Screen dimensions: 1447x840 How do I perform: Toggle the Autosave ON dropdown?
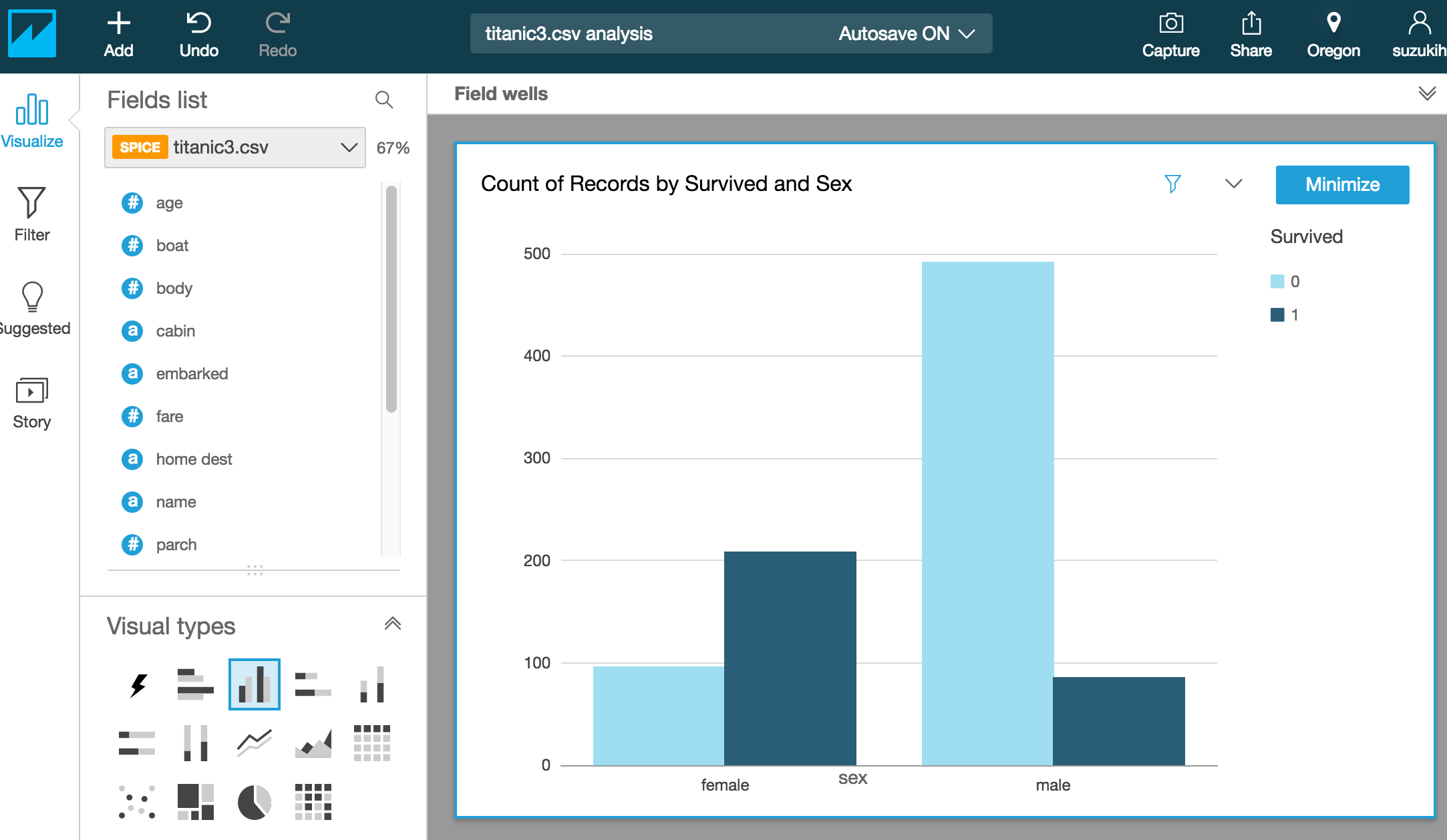(x=907, y=33)
